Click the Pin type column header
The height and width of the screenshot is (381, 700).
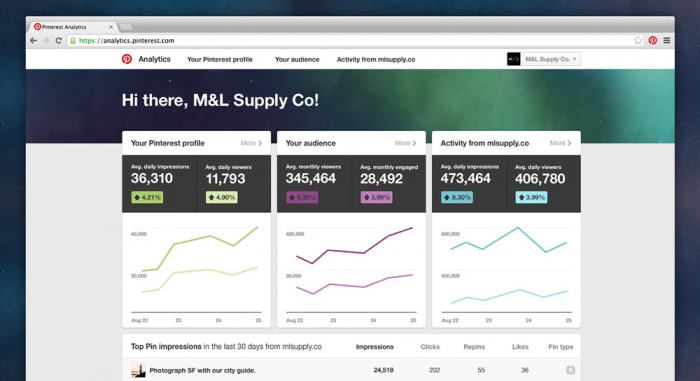click(x=561, y=347)
